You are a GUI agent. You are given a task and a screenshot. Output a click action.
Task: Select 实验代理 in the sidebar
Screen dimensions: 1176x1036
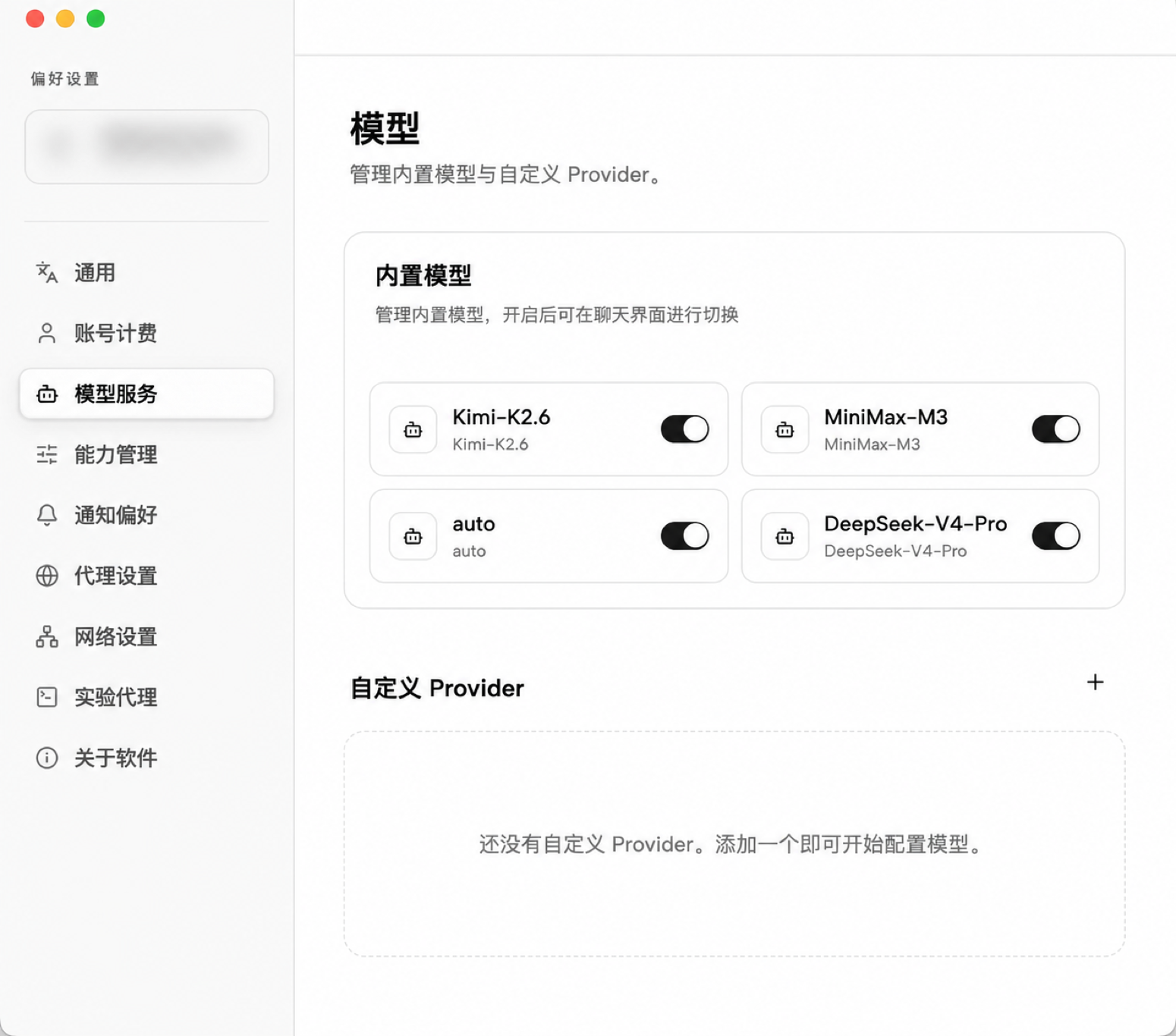click(x=146, y=697)
